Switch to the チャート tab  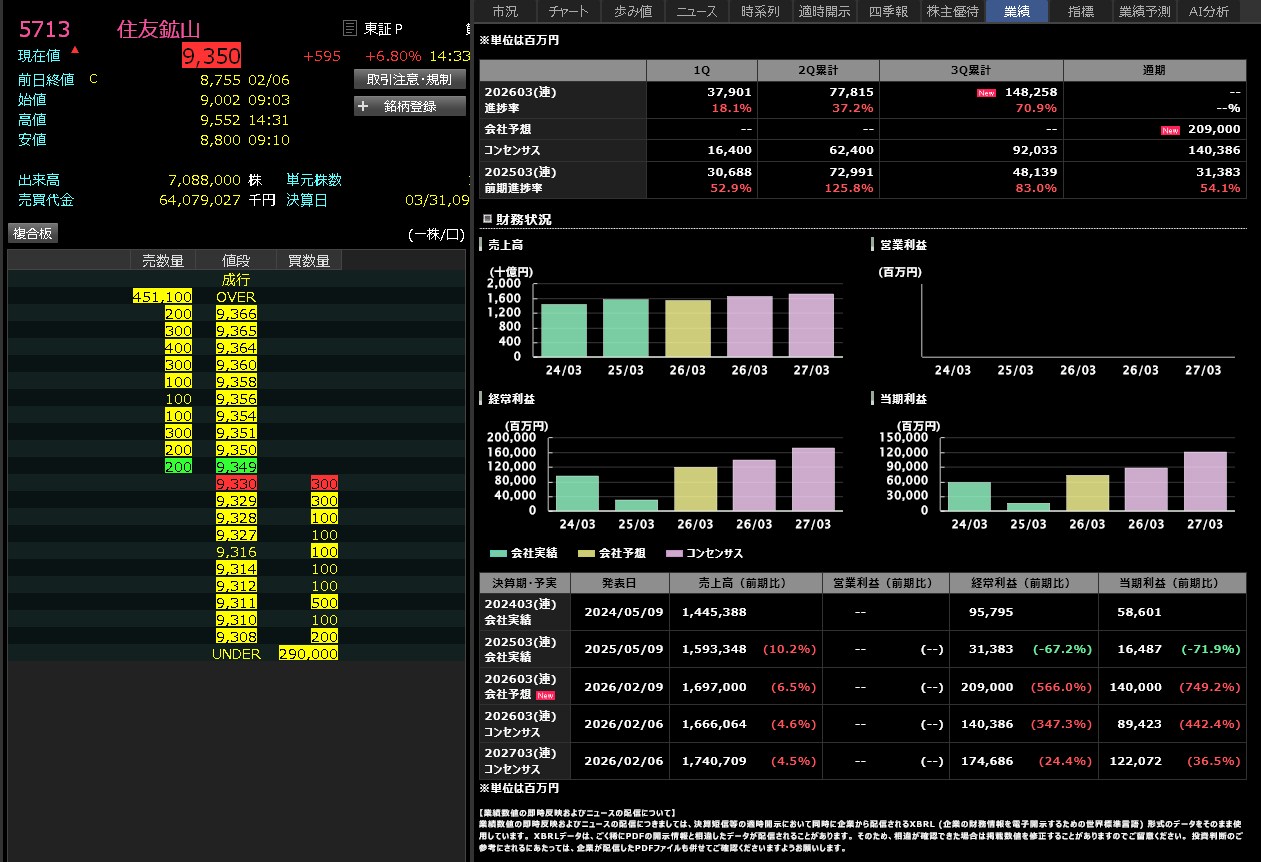tap(569, 12)
